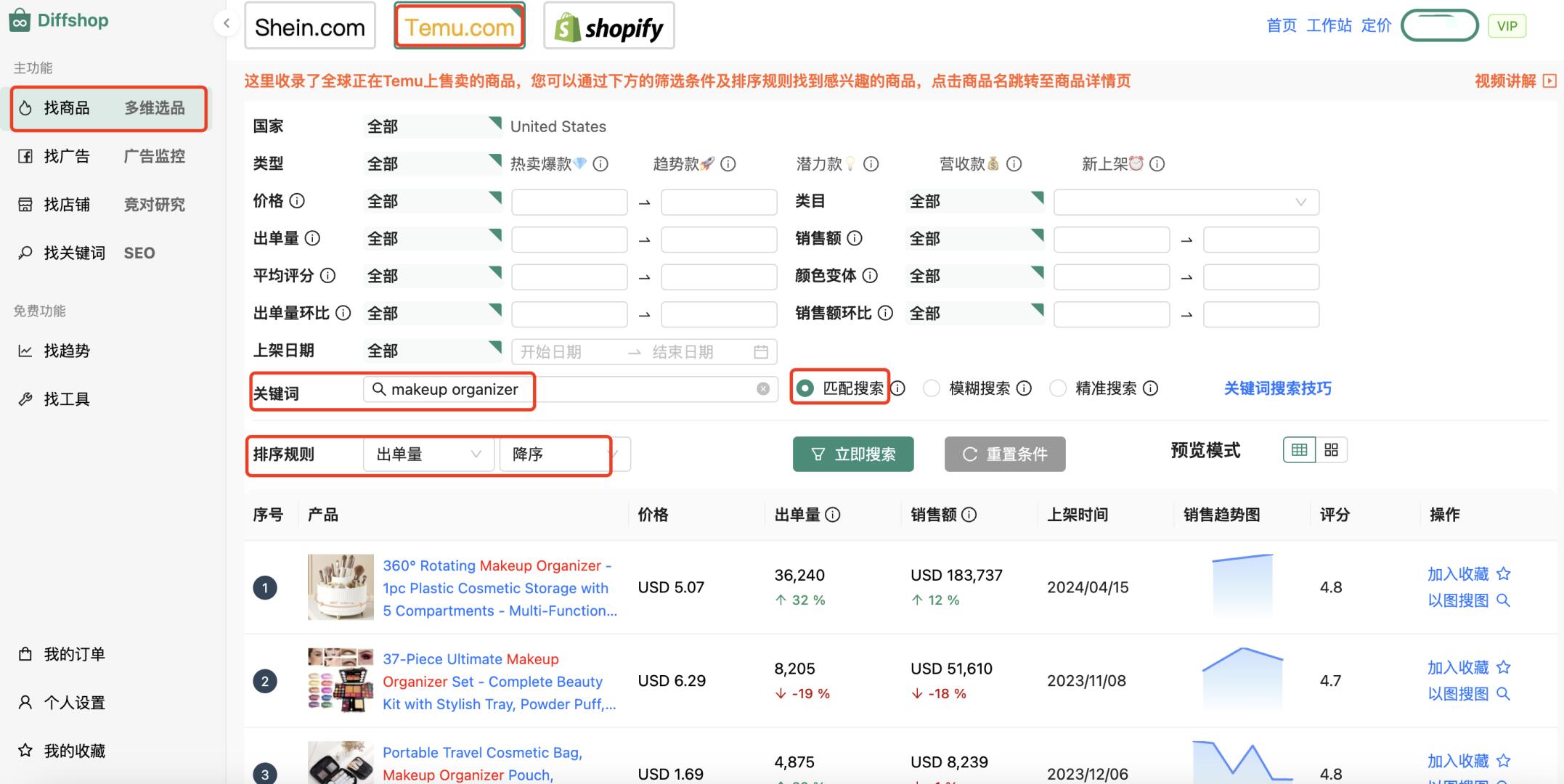This screenshot has width=1564, height=784.
Task: Select 匹配搜索 radio button
Action: pos(805,388)
